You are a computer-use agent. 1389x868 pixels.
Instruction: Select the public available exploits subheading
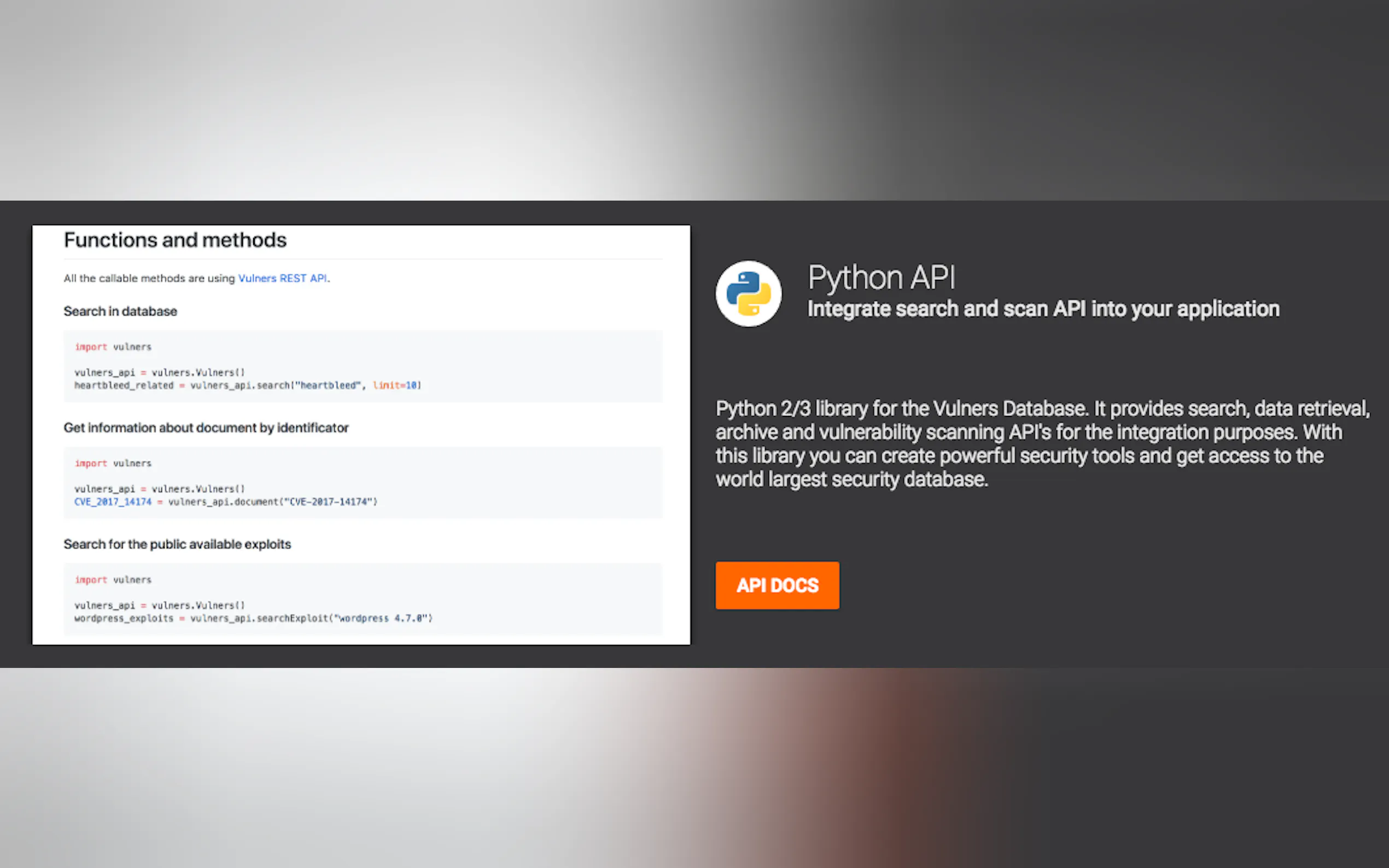tap(177, 544)
